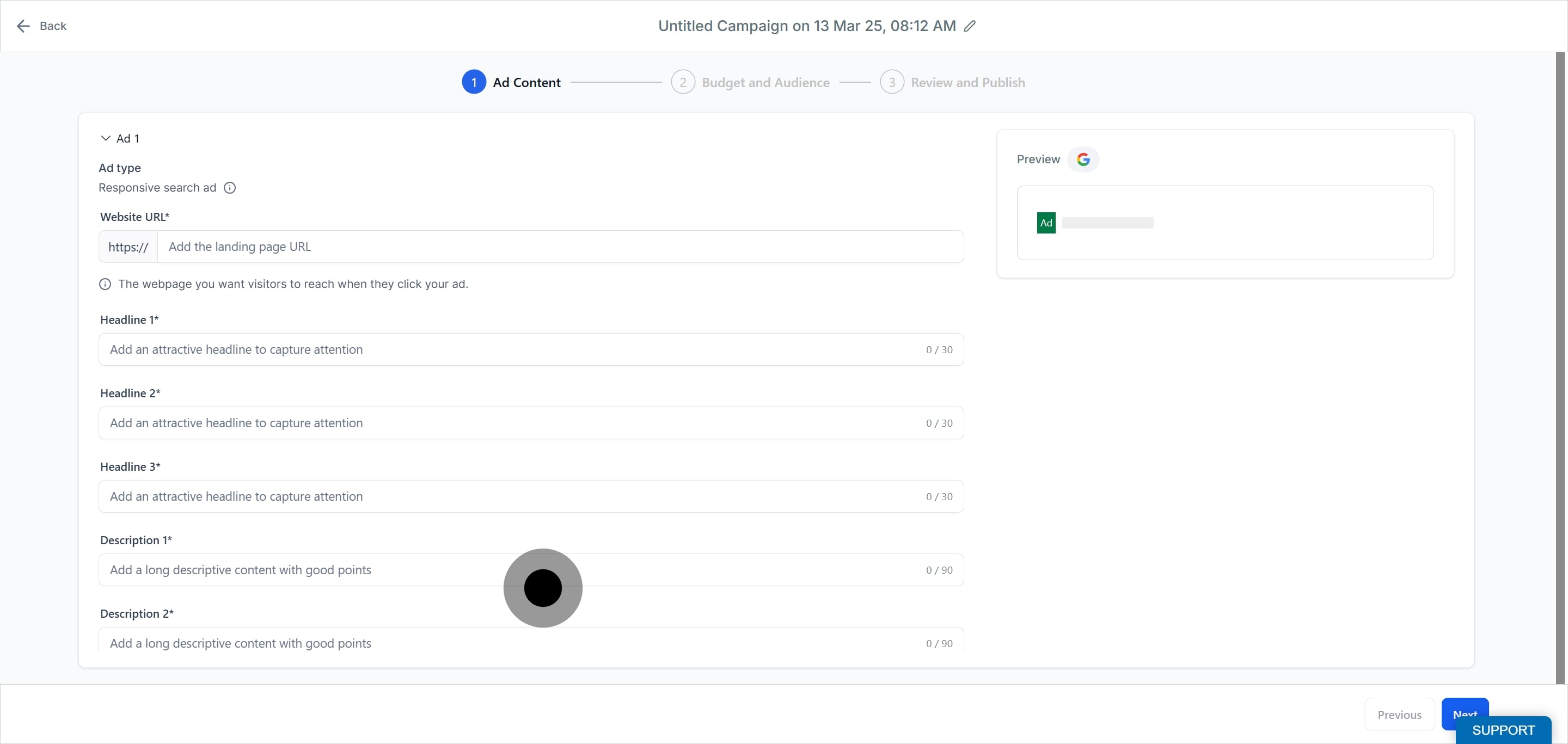Screen dimensions: 1568x744
Task: Focus the Headline 2 input field
Action: coord(531,423)
